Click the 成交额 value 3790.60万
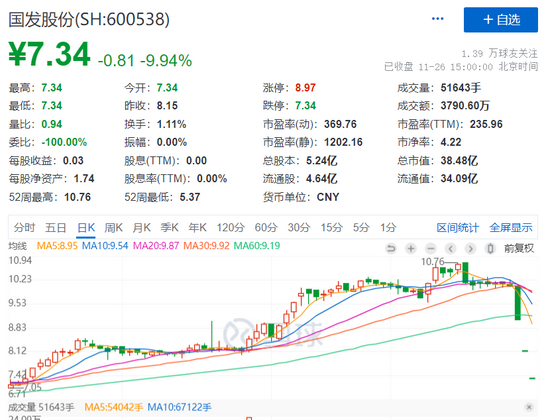The image size is (550, 420). pyautogui.click(x=465, y=106)
